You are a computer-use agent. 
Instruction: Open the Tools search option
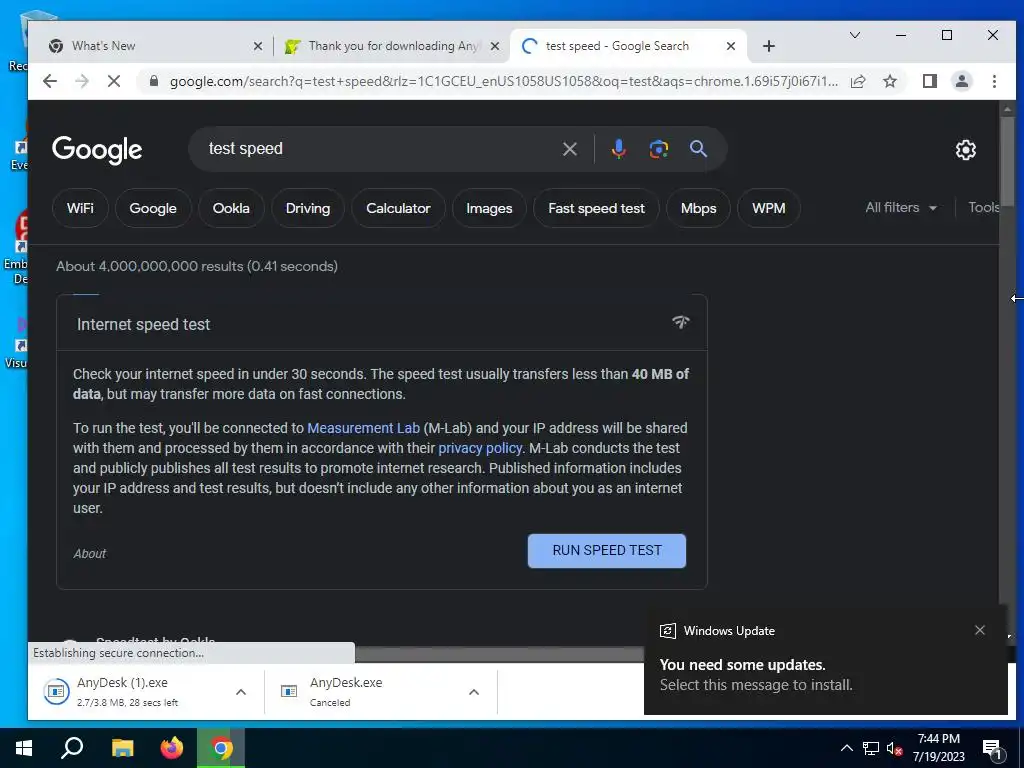tap(984, 208)
